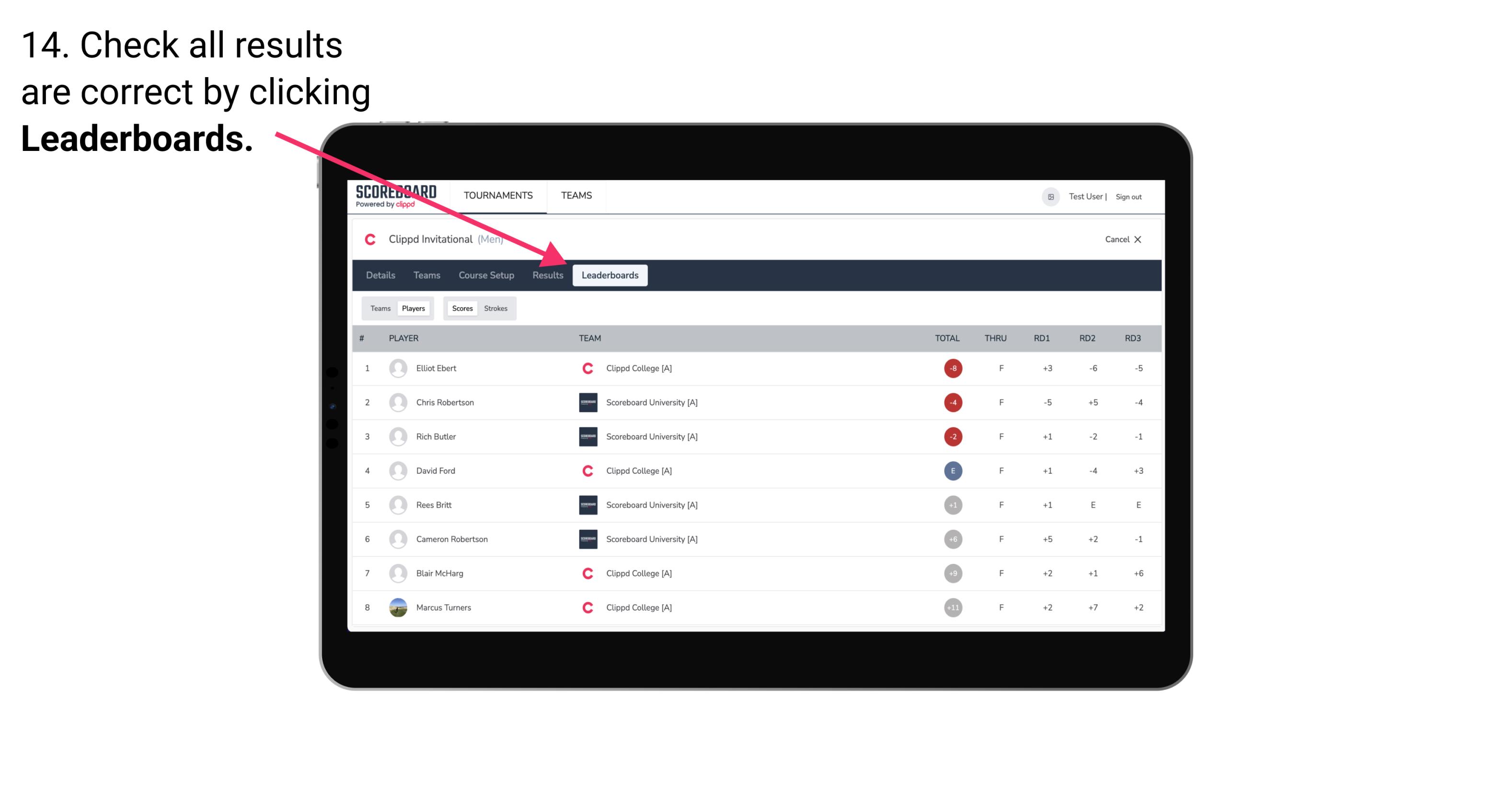Click Marcus Turners player avatar icon
This screenshot has width=1510, height=812.
(397, 607)
